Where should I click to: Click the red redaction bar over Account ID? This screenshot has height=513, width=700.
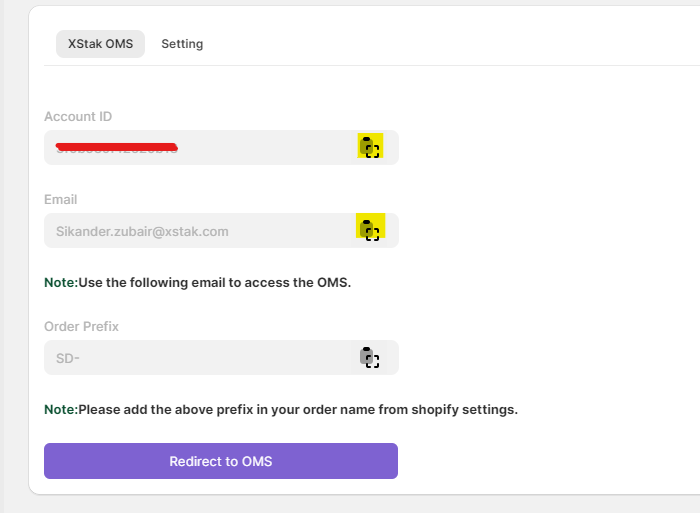point(116,146)
